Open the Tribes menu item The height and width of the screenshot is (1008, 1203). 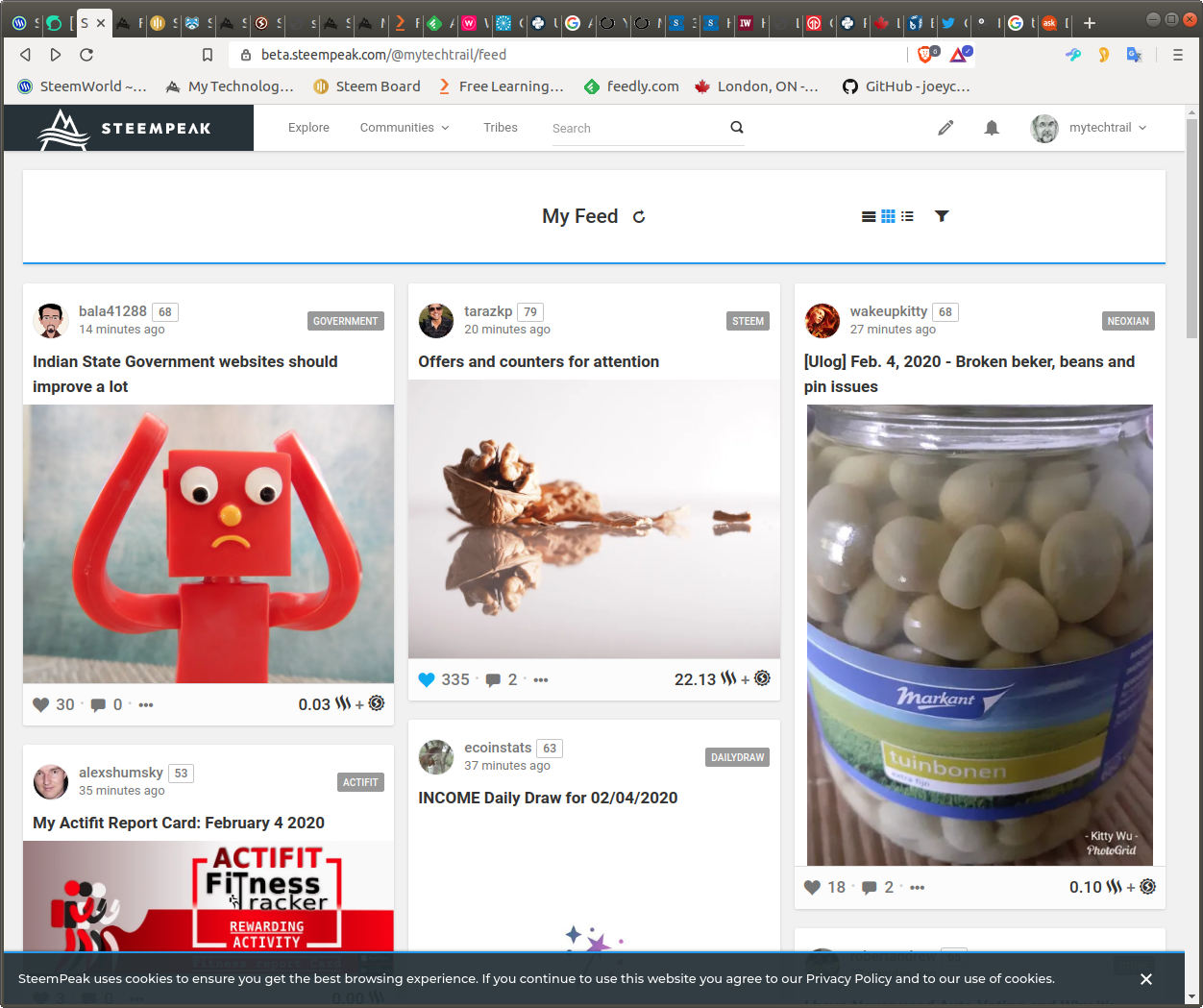click(501, 128)
